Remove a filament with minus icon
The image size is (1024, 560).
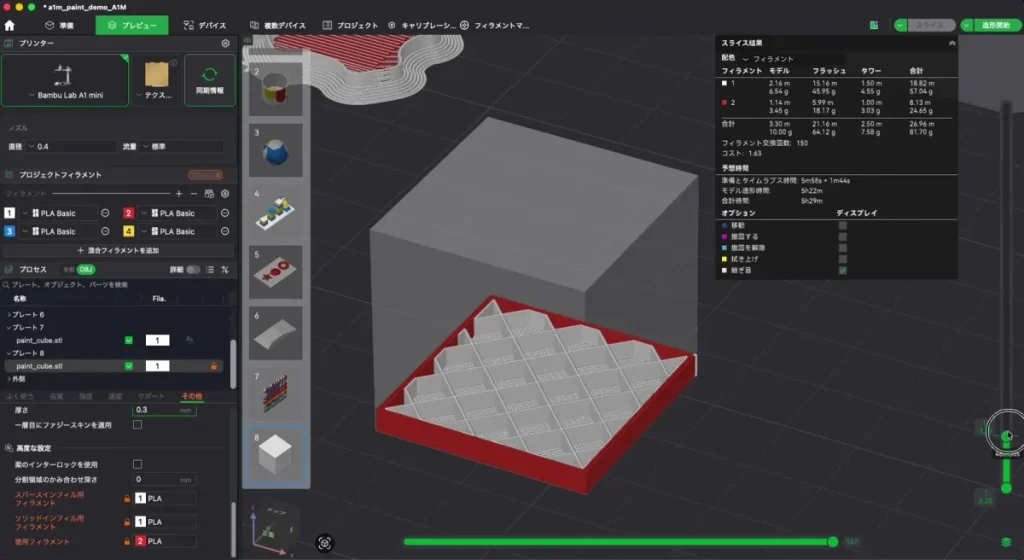point(194,194)
